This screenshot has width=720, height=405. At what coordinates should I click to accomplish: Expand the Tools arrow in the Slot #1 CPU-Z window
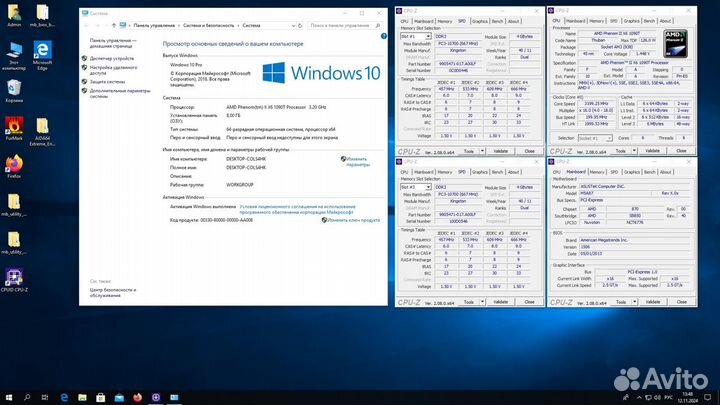click(482, 151)
